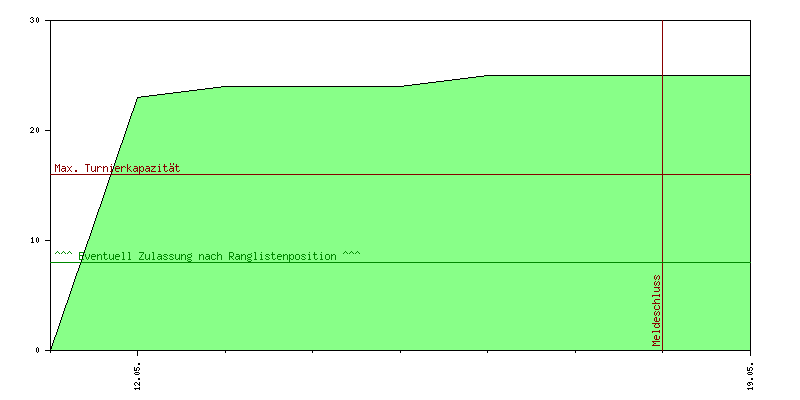The width and height of the screenshot is (800, 400).
Task: Click the y-axis value '20'
Action: [x=34, y=130]
